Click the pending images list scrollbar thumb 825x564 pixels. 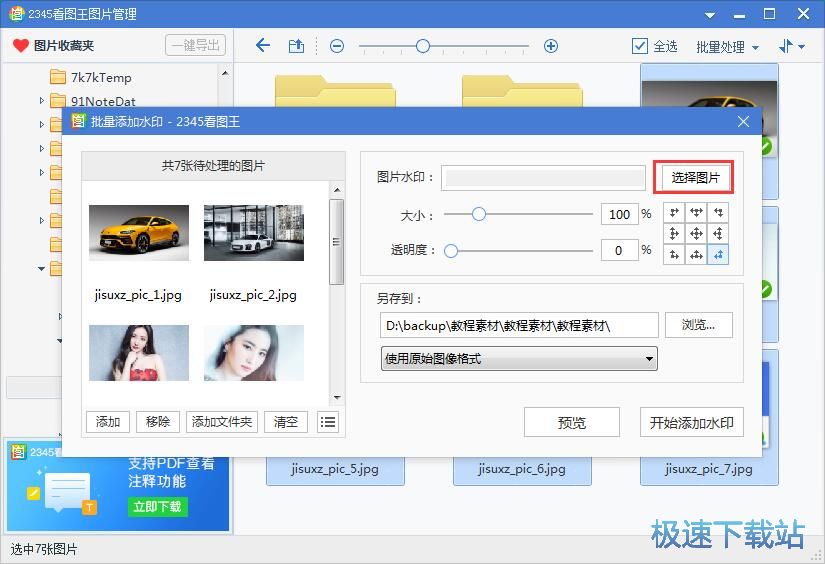(x=337, y=241)
